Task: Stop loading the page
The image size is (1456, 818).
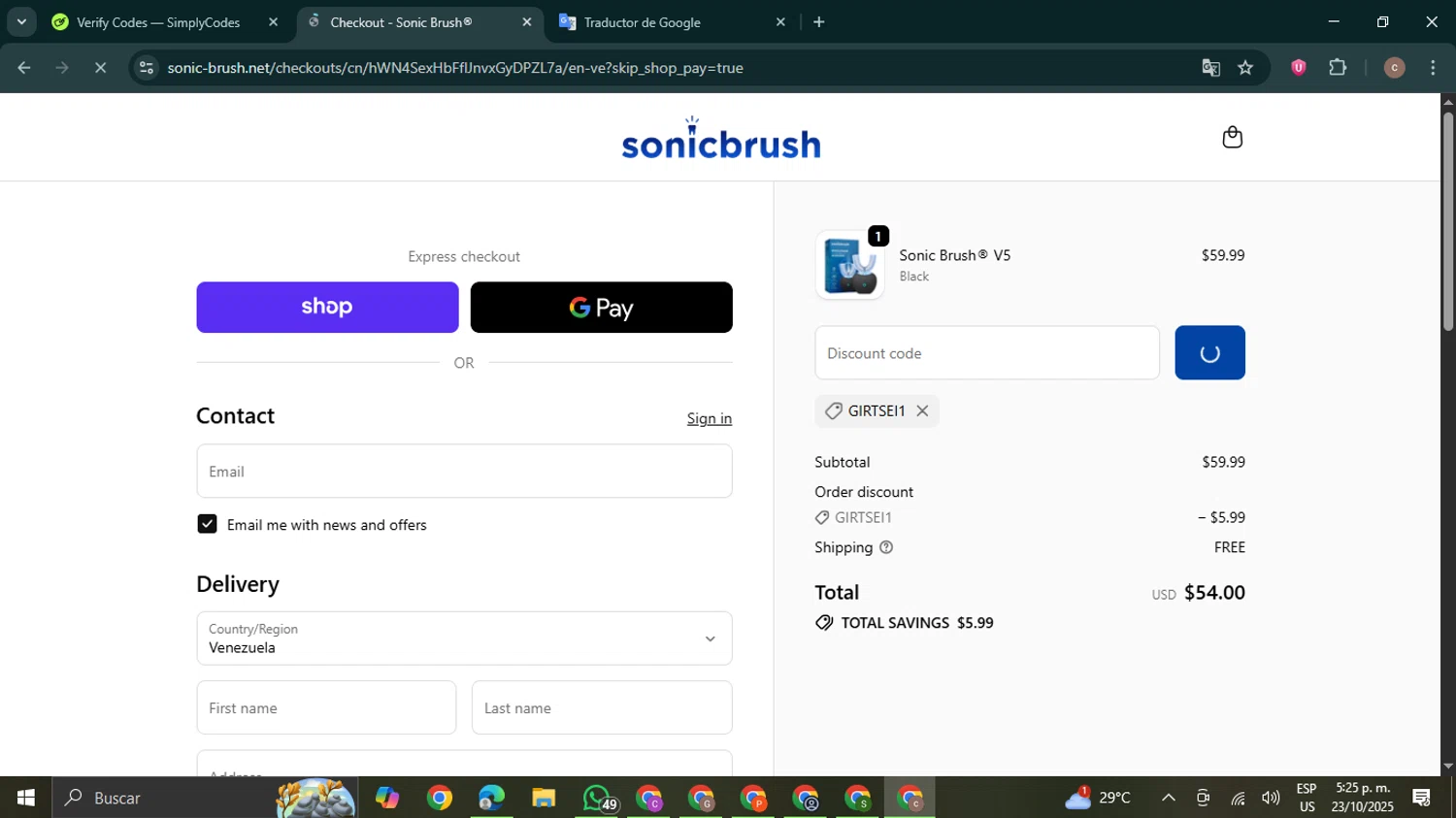Action: 100,68
